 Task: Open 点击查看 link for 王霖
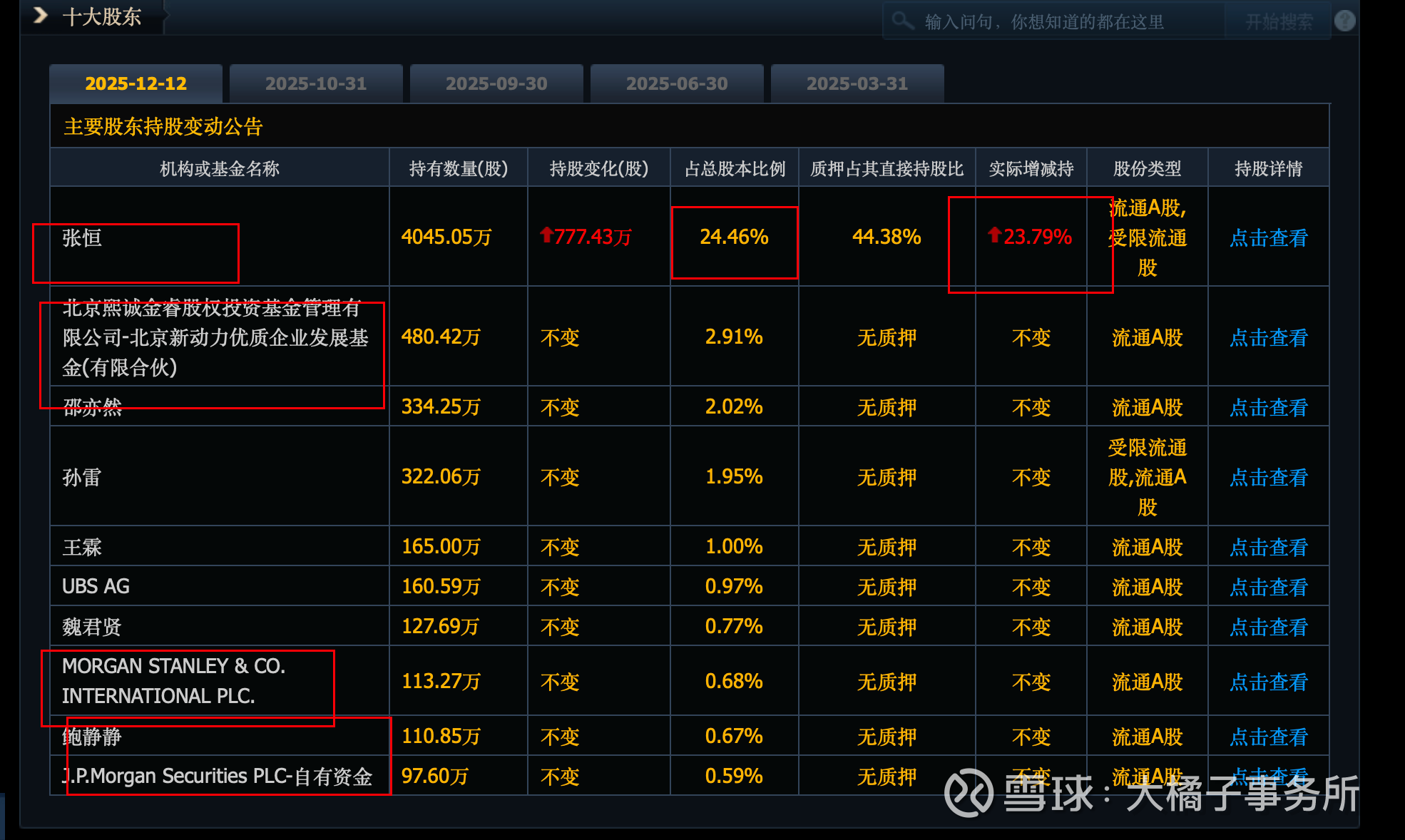[x=1268, y=548]
